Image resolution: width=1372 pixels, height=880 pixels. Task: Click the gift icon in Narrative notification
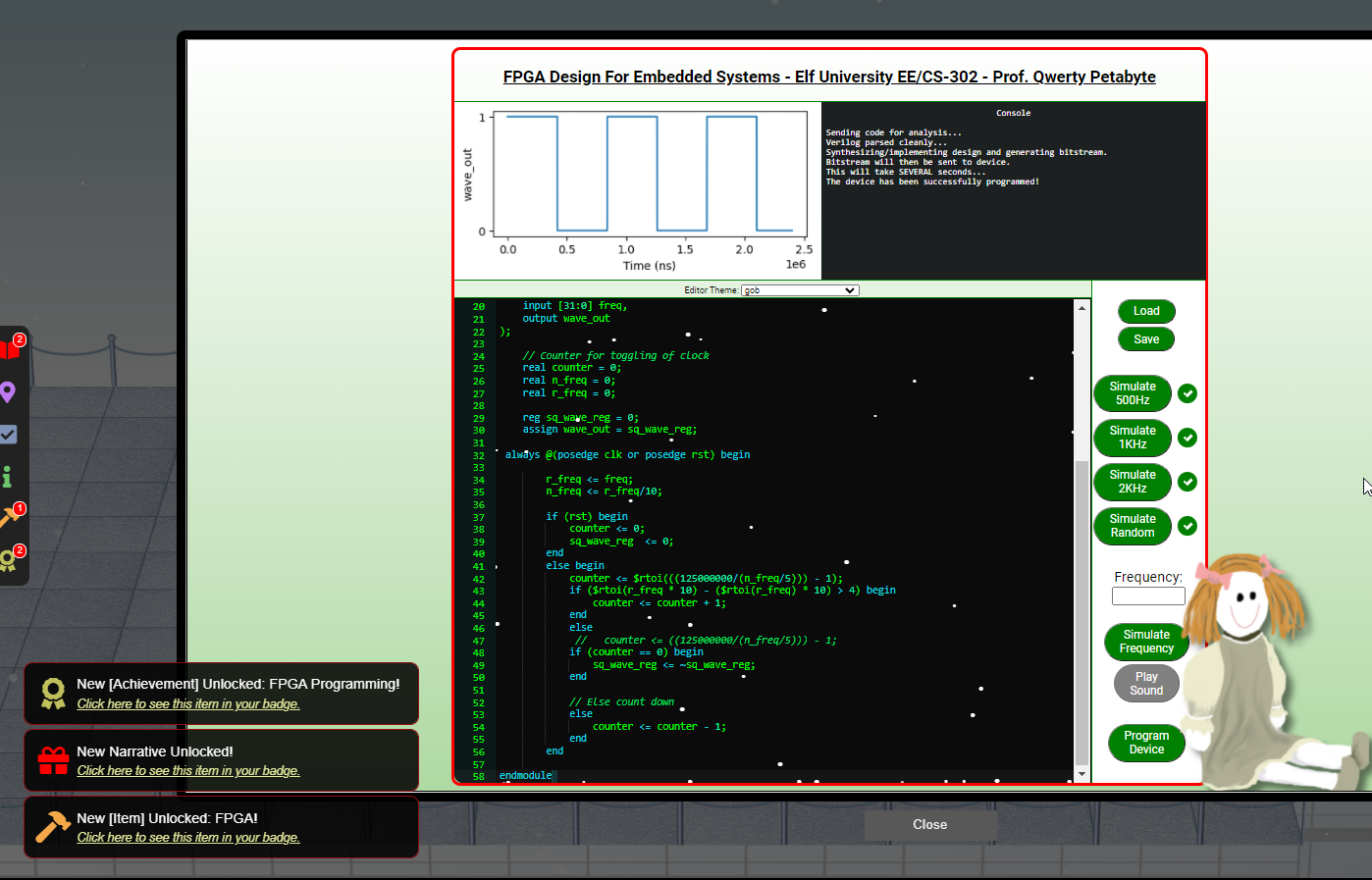tap(53, 760)
